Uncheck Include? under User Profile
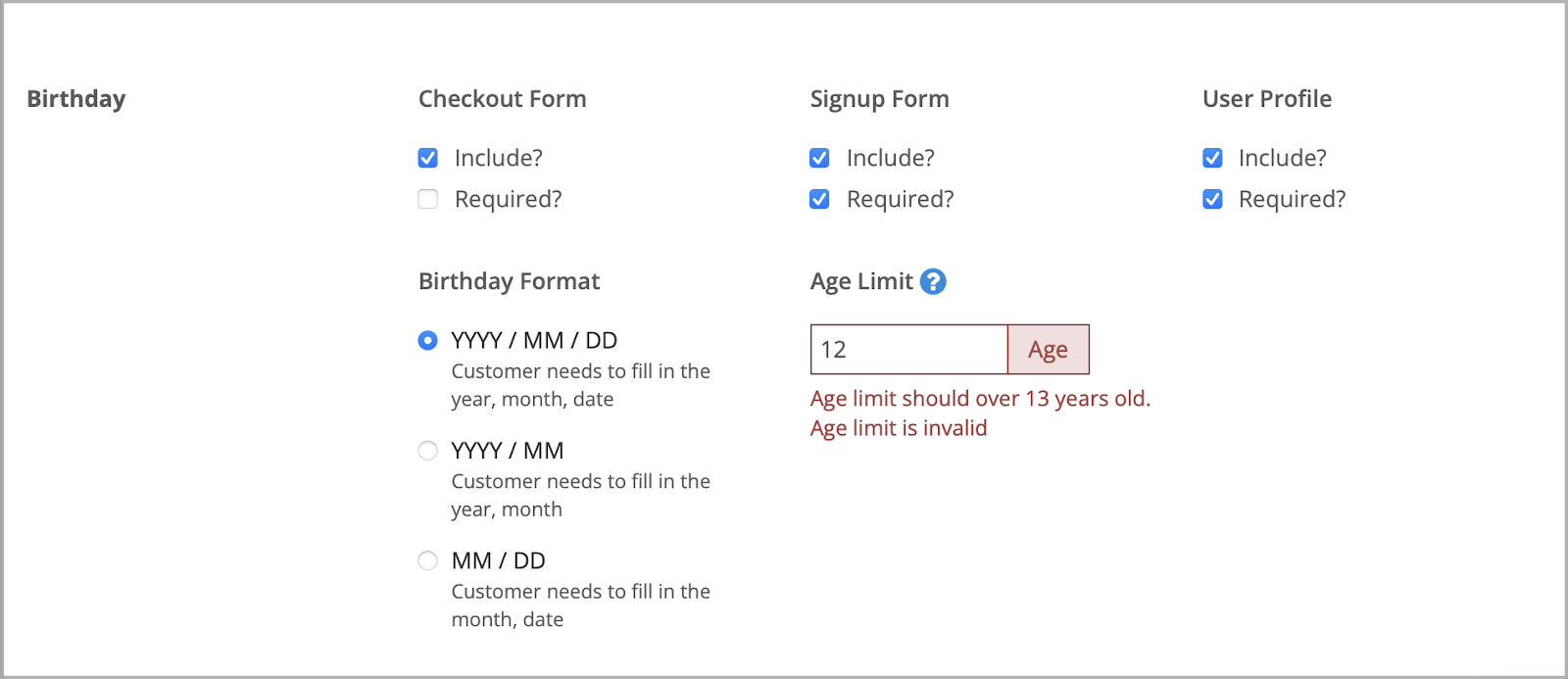Viewport: 1568px width, 679px height. [x=1212, y=158]
